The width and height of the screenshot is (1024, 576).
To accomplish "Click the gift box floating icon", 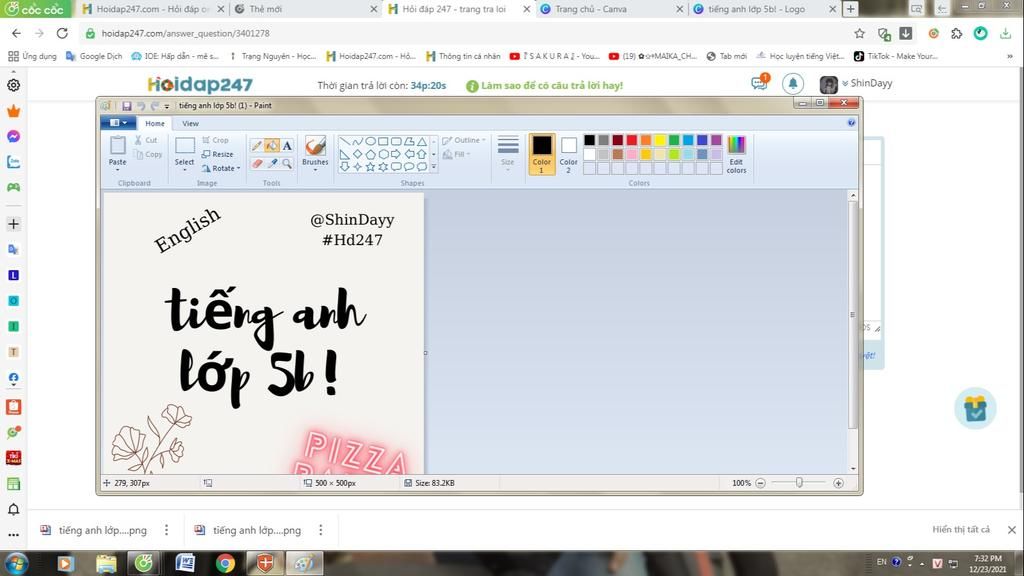I will coord(975,409).
